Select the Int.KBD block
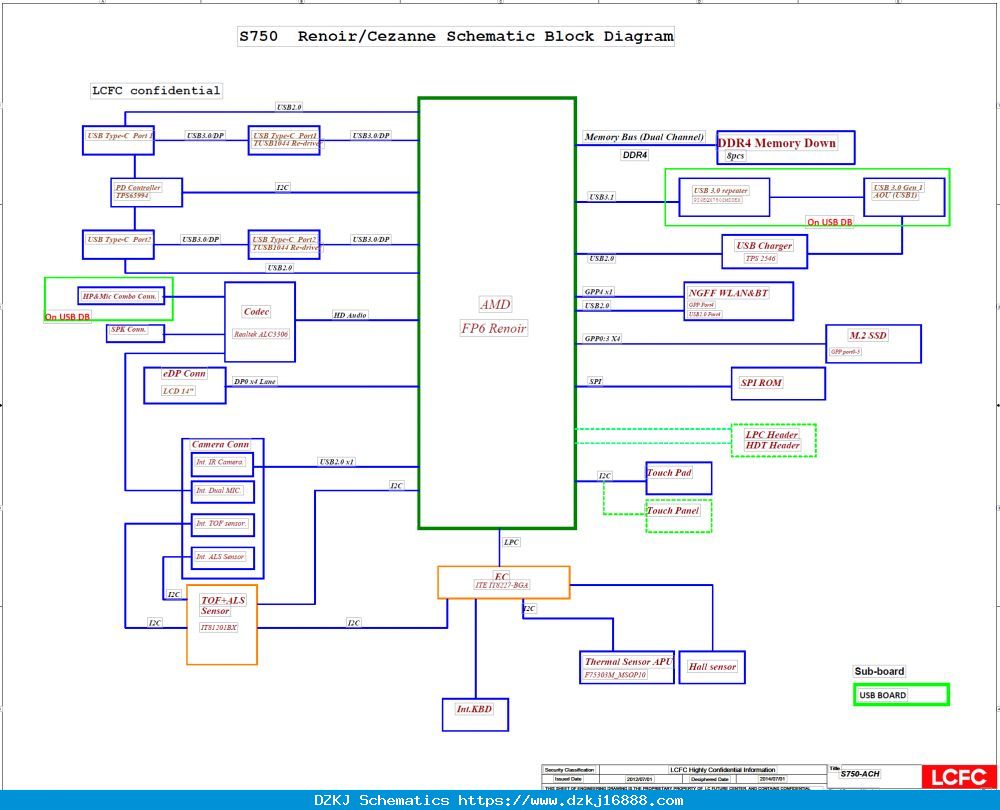This screenshot has height=810, width=1000. [x=475, y=714]
